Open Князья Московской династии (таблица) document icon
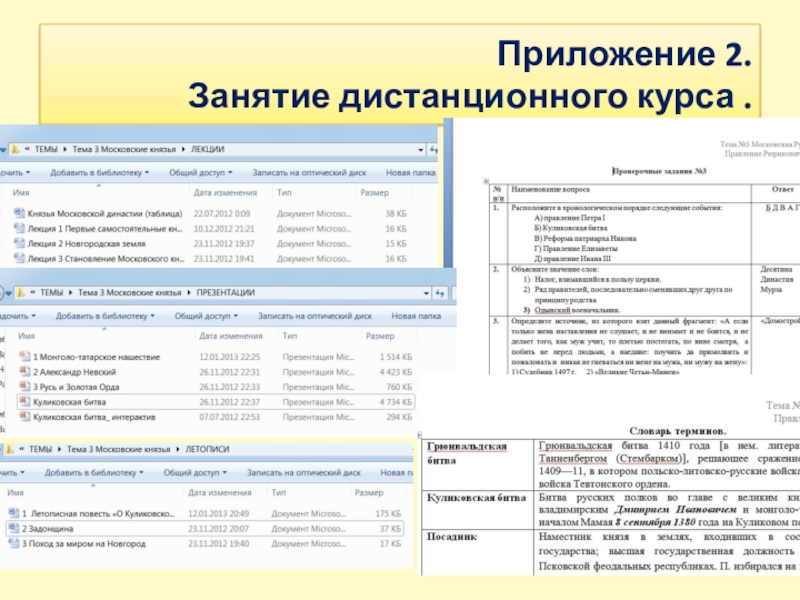Image resolution: width=800 pixels, height=600 pixels. click(x=19, y=213)
